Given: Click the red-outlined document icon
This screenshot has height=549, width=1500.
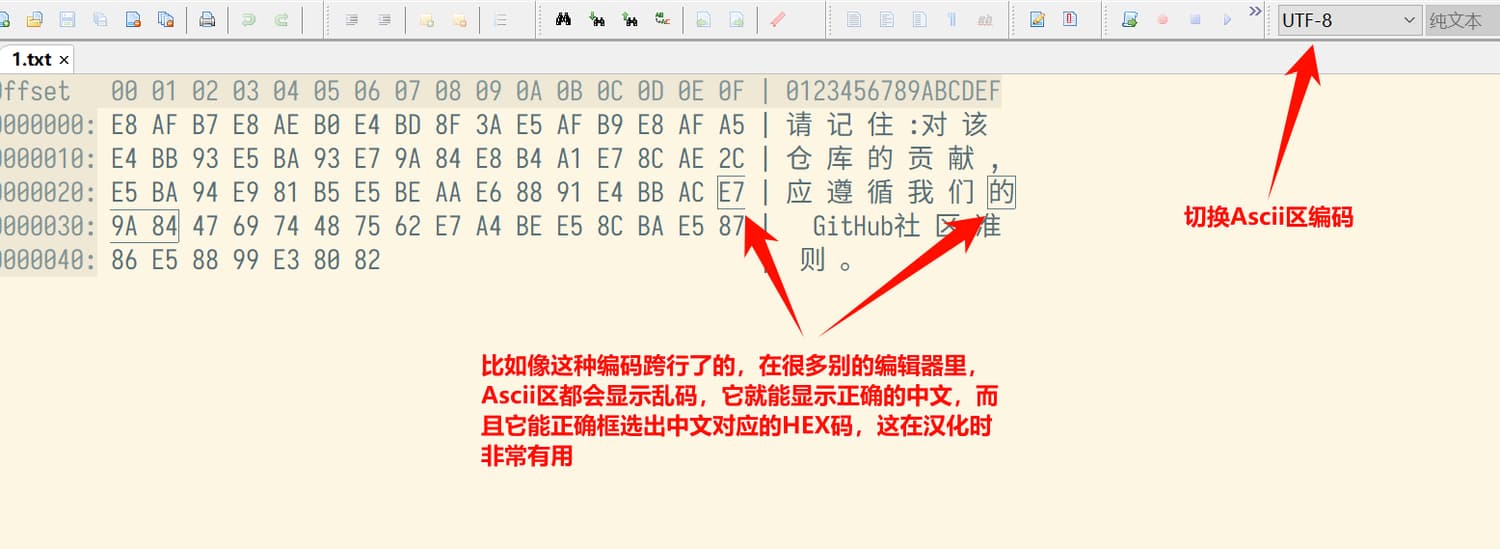Looking at the screenshot, I should pos(1070,19).
